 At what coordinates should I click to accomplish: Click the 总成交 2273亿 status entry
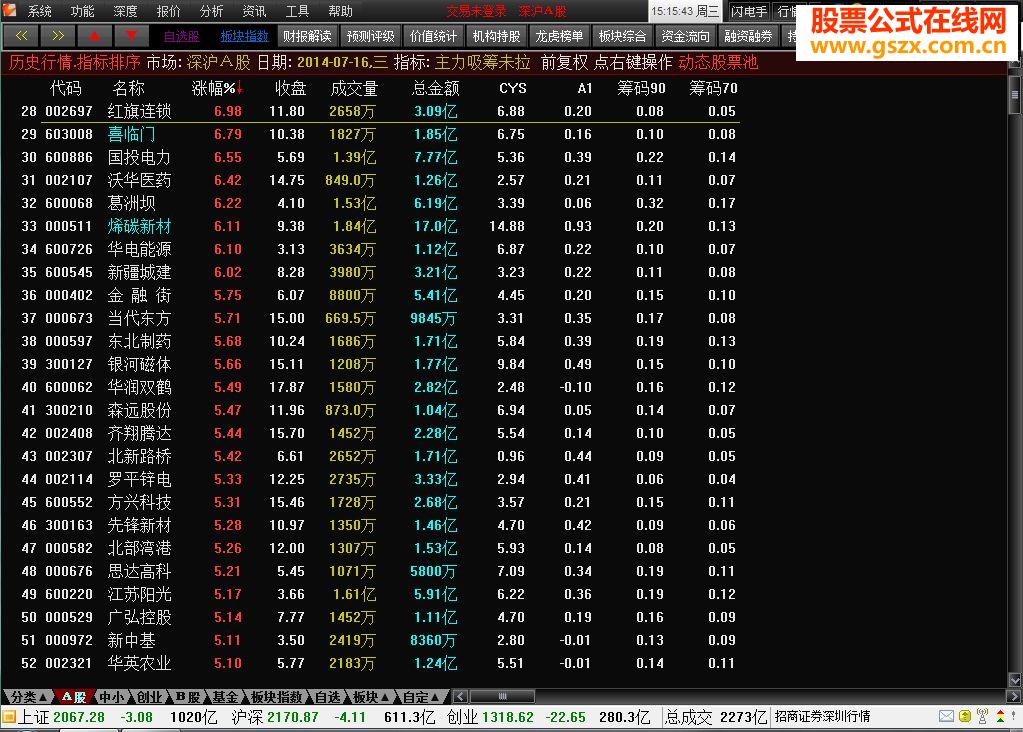click(716, 717)
